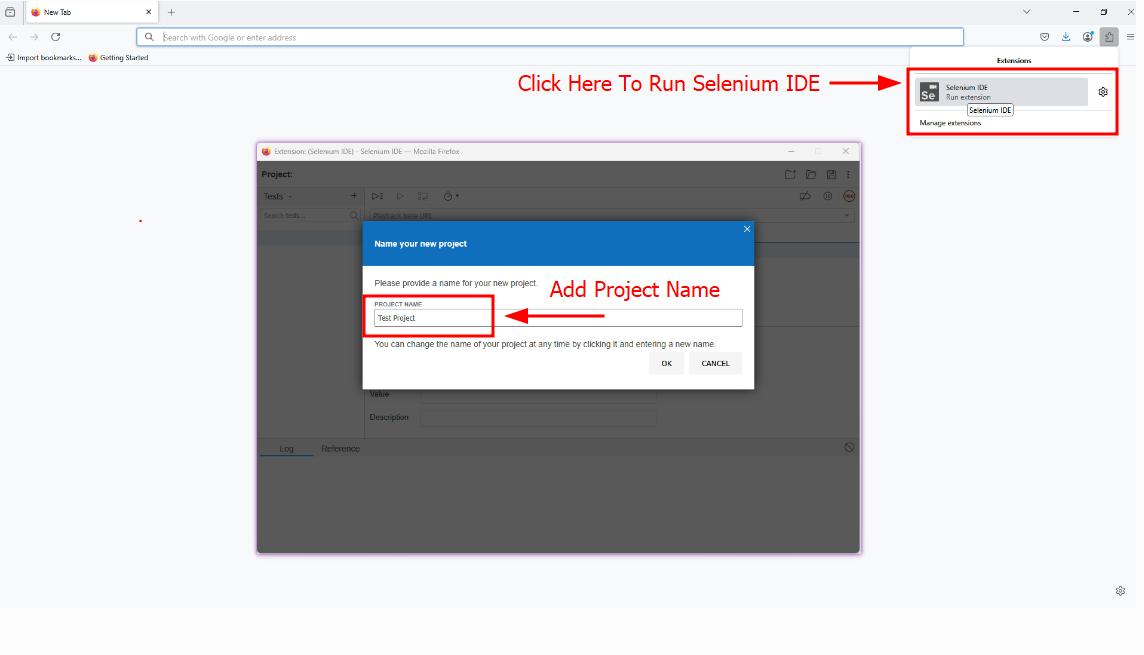The height and width of the screenshot is (655, 1144).
Task: Expand the Tests view dropdown
Action: click(278, 196)
